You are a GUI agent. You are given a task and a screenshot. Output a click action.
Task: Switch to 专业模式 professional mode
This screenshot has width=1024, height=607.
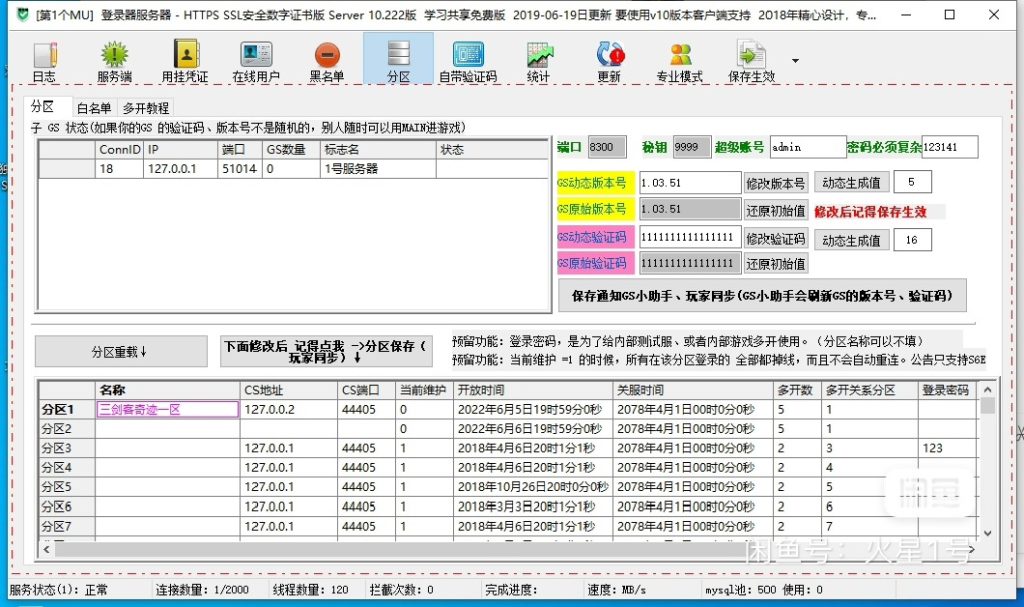679,61
